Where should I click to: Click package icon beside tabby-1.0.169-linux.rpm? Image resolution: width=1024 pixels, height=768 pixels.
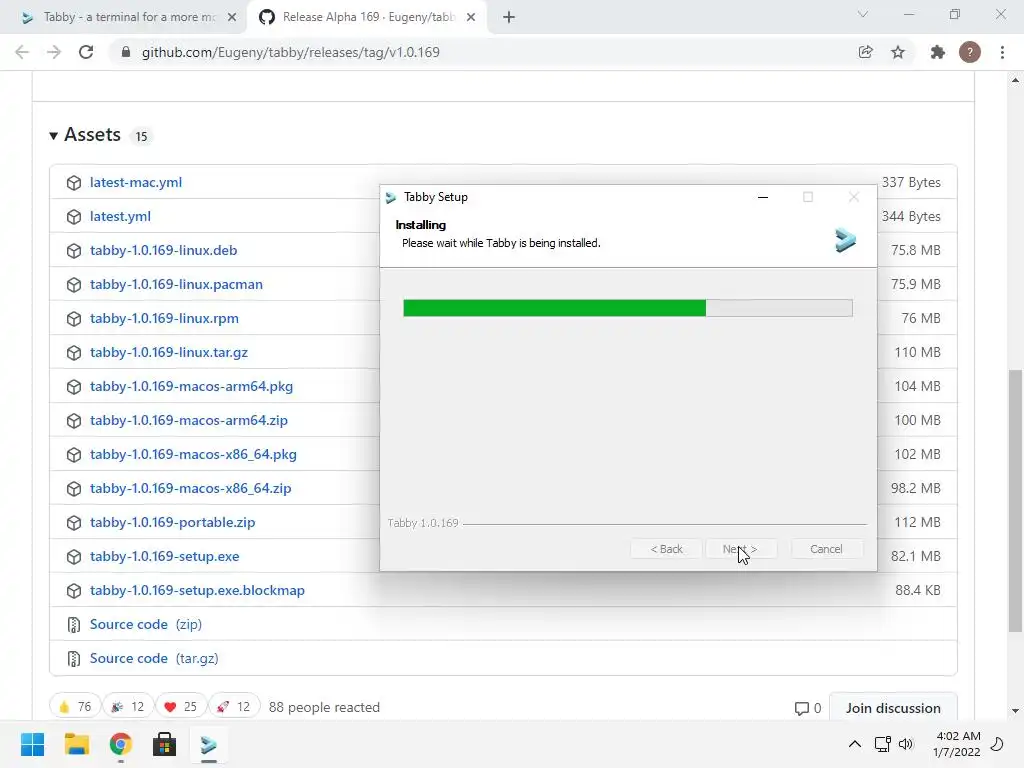pos(74,319)
